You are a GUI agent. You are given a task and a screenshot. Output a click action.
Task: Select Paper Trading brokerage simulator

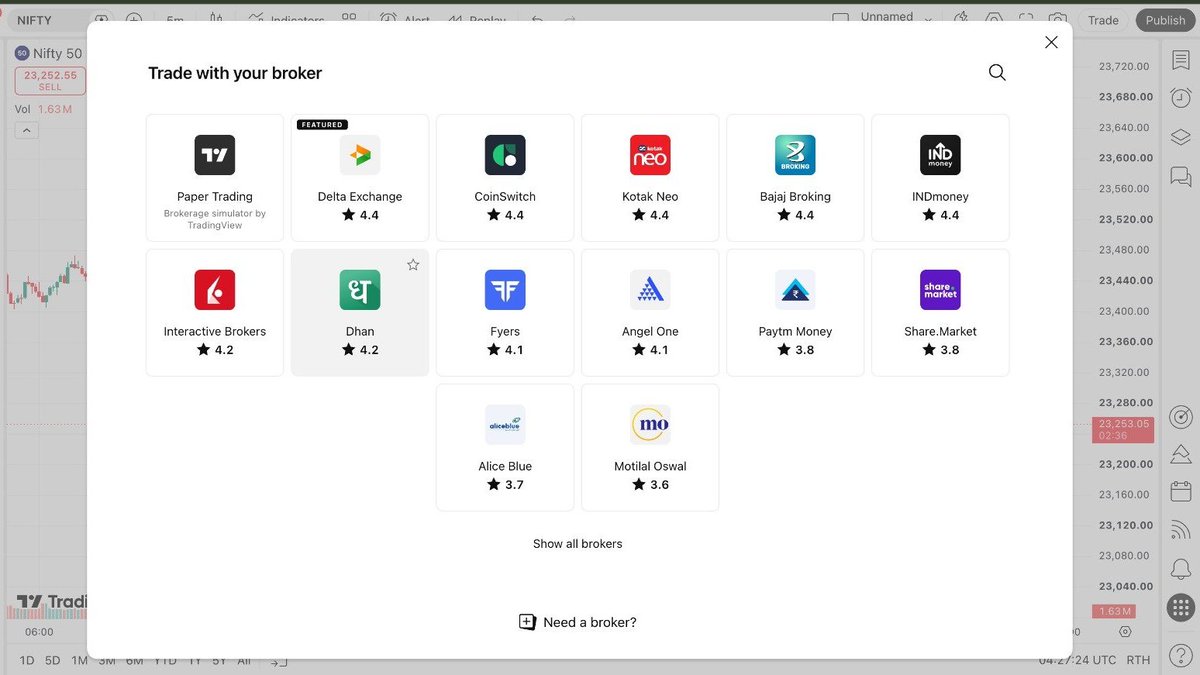coord(215,178)
